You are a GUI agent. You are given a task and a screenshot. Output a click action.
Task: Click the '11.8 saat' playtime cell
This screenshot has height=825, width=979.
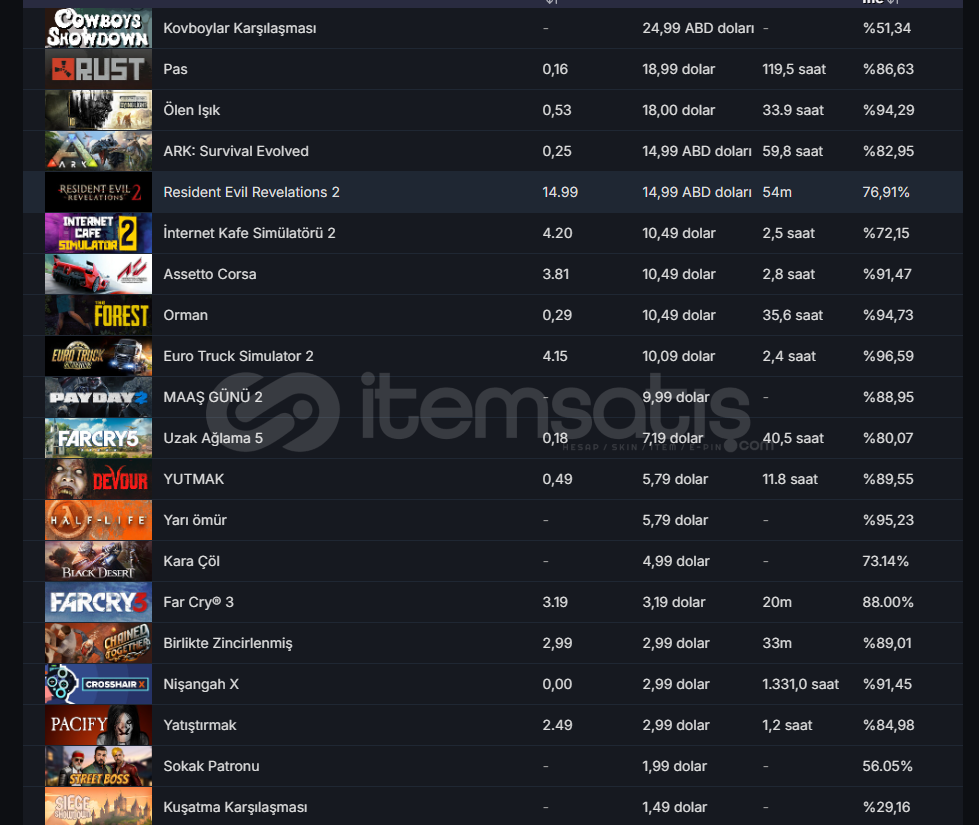click(x=790, y=479)
